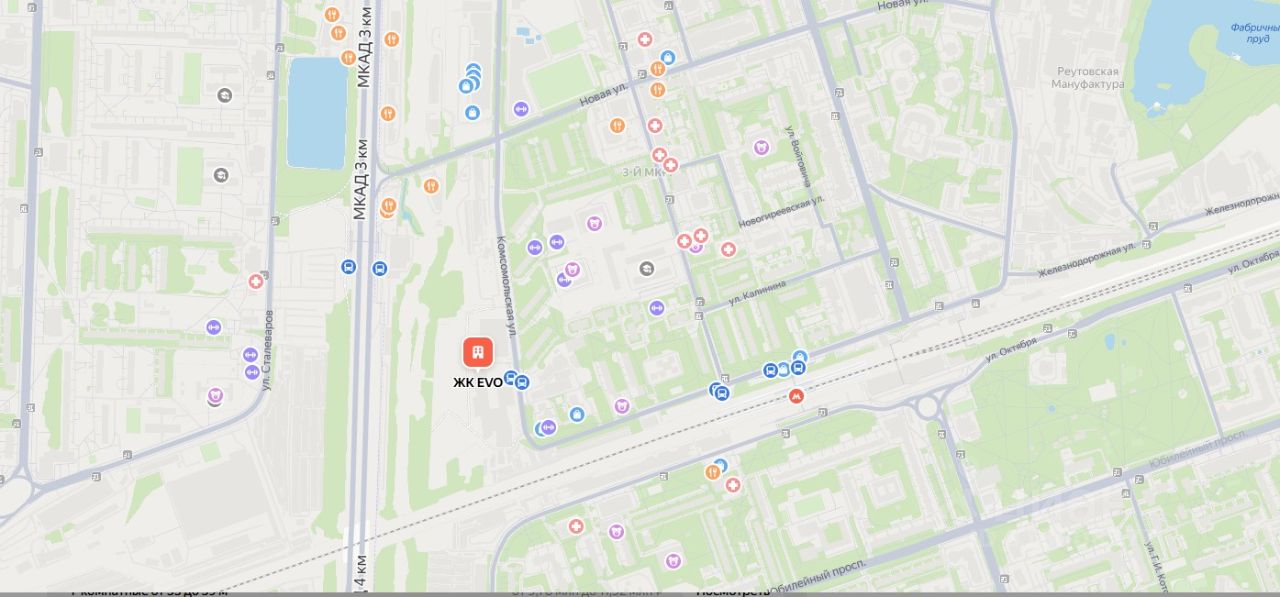The image size is (1280, 597).
Task: Select the red ЖК EVO building marker
Action: click(478, 352)
